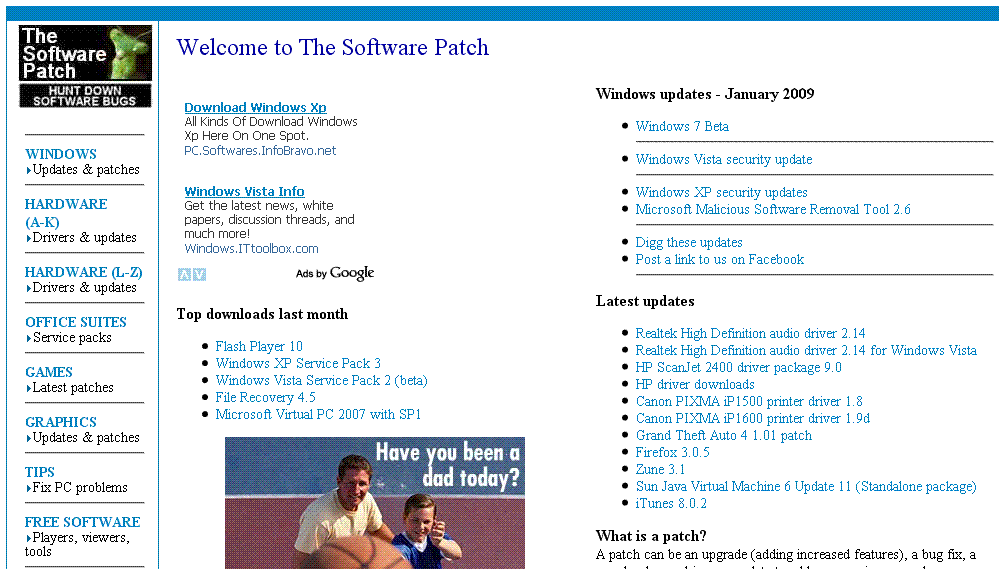Open Windows Vista security update link

tap(724, 160)
